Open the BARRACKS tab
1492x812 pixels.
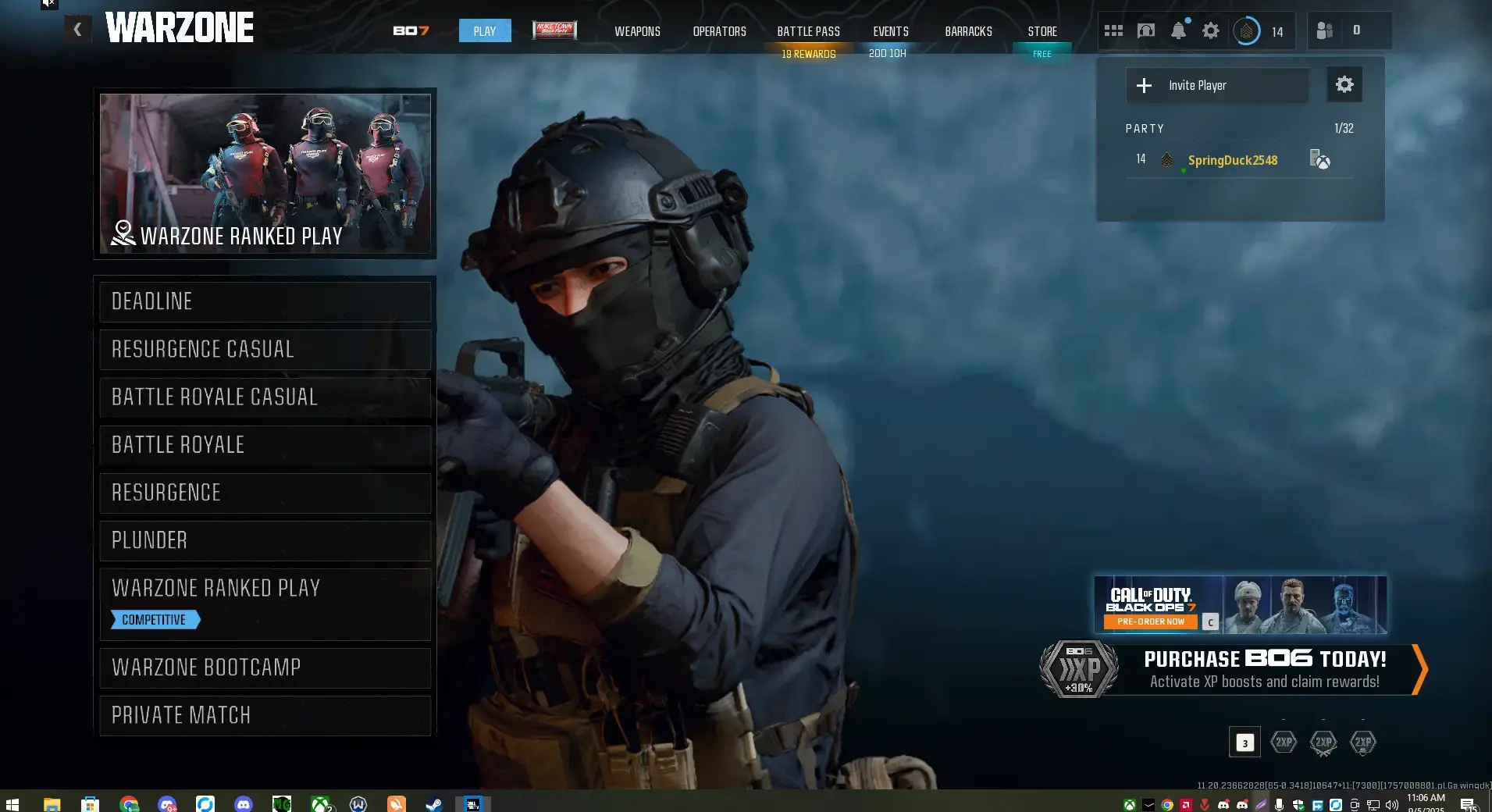(969, 31)
